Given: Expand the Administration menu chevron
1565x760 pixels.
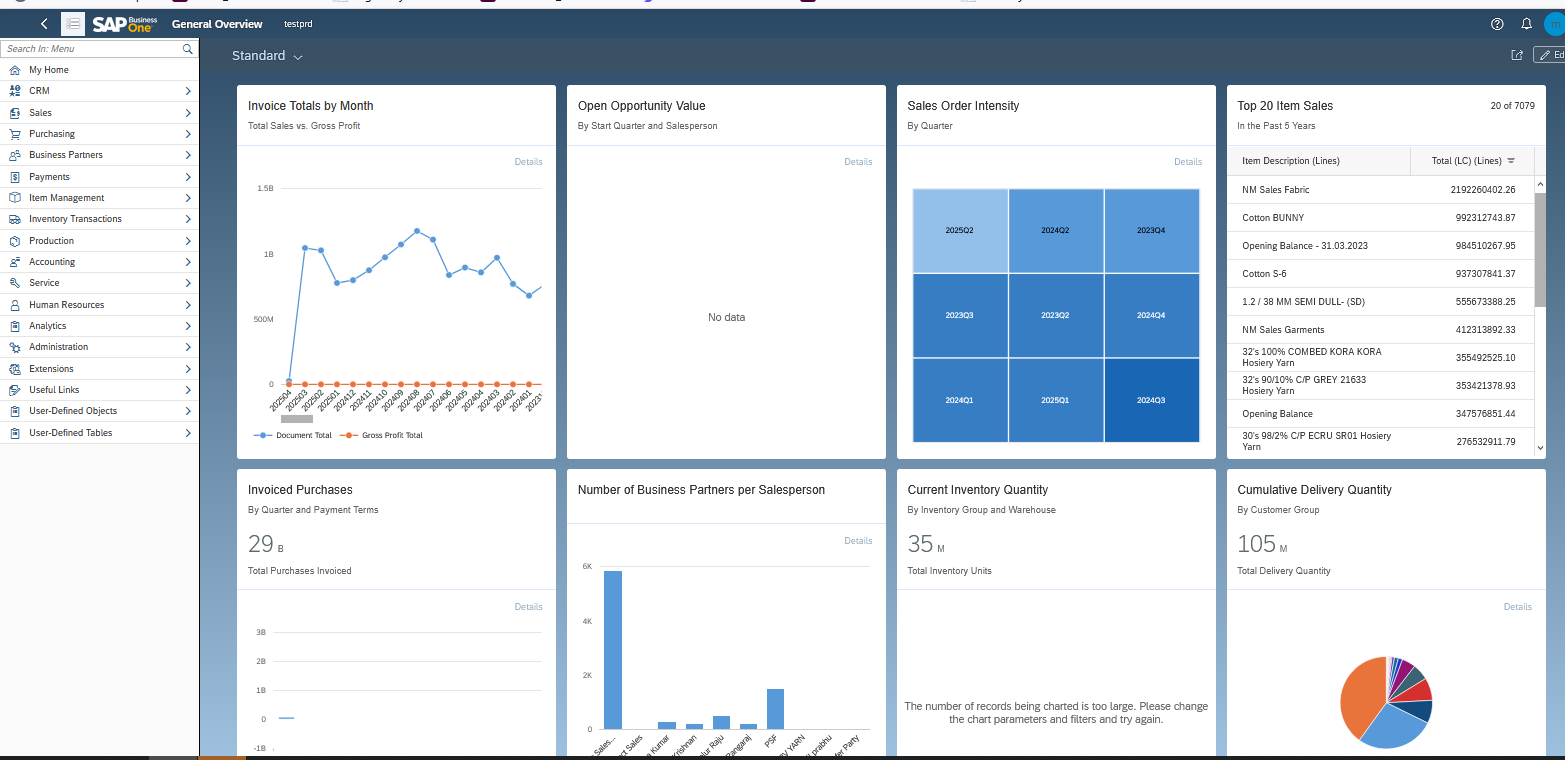Looking at the screenshot, I should point(188,347).
